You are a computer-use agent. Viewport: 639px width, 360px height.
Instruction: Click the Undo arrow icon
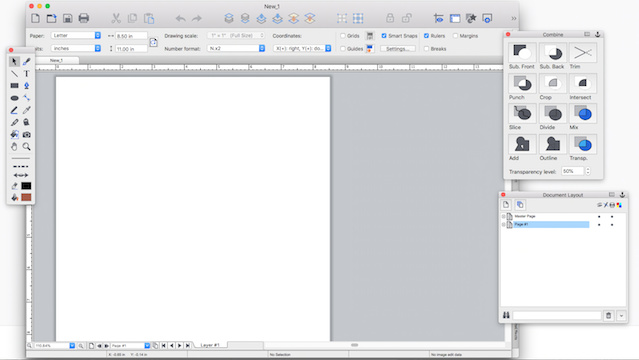click(181, 18)
